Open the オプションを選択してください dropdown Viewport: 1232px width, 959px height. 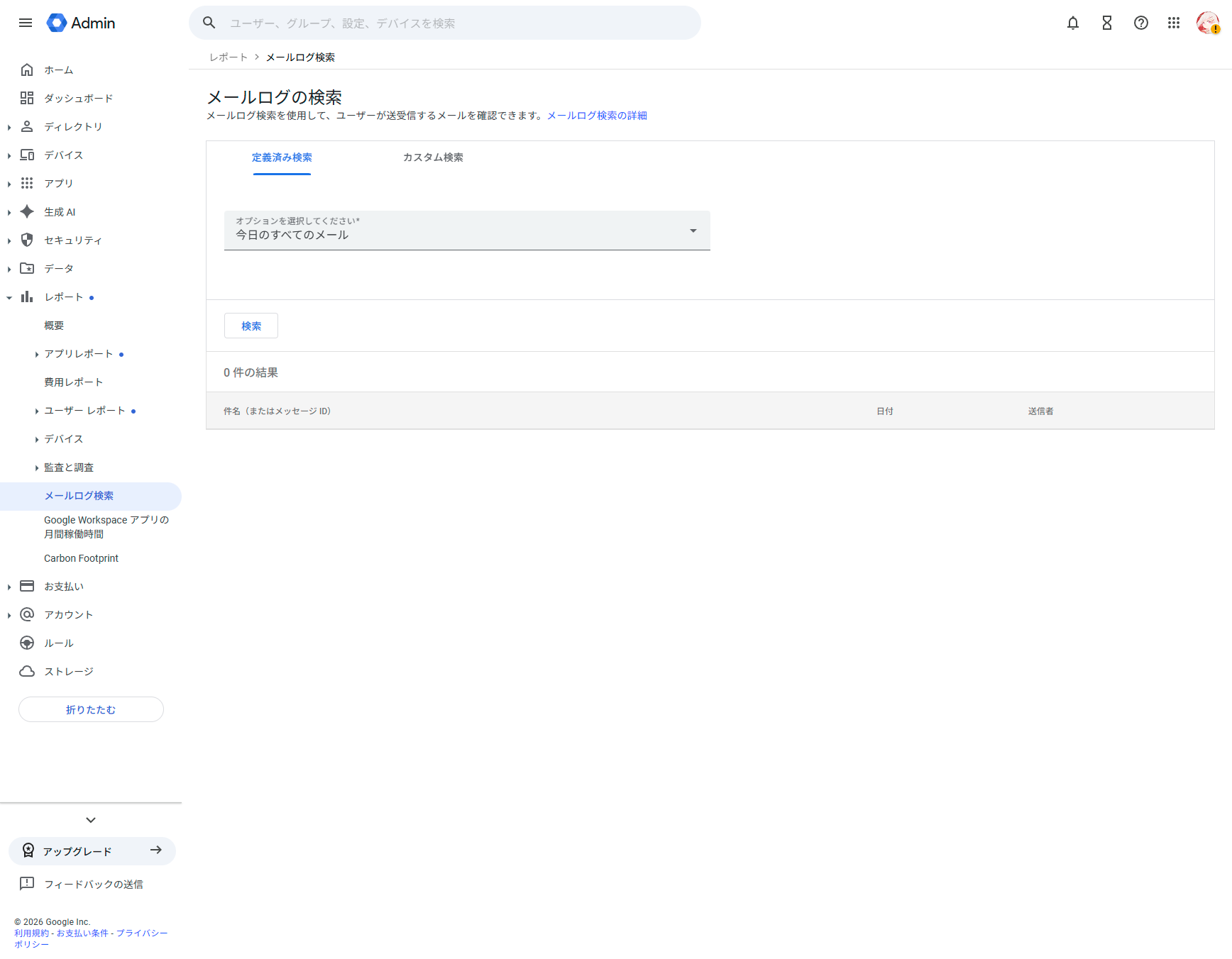click(x=467, y=231)
